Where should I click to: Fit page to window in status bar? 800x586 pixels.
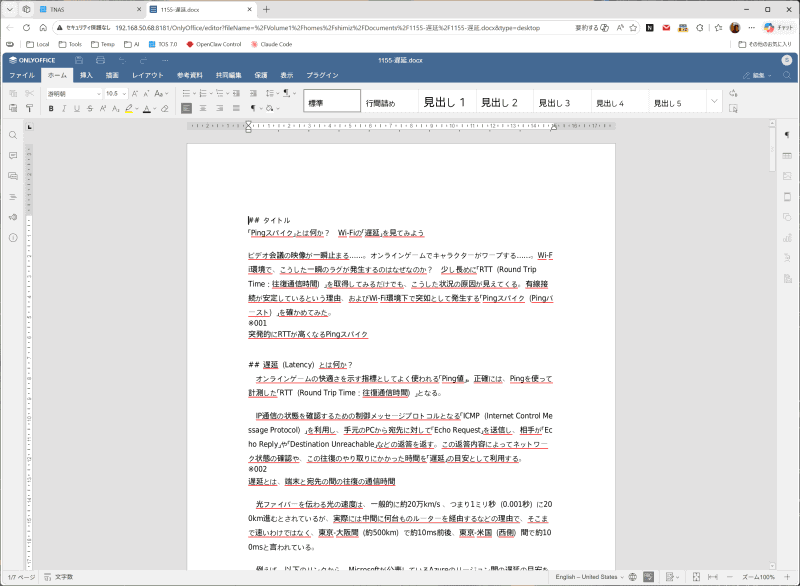[696, 577]
